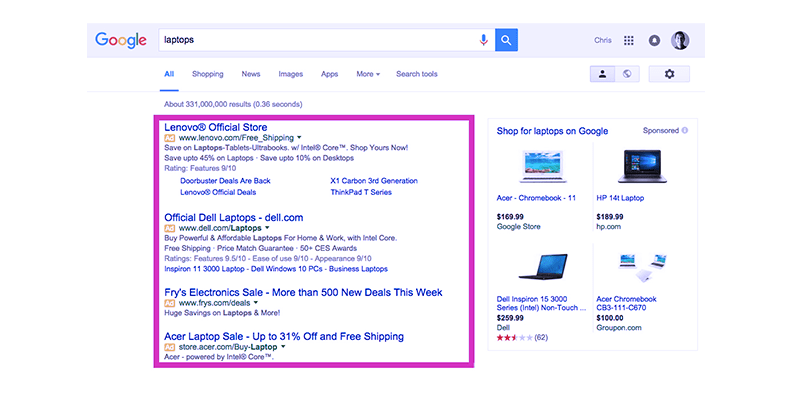Click the Ad badge on the Acer listing

tap(169, 347)
